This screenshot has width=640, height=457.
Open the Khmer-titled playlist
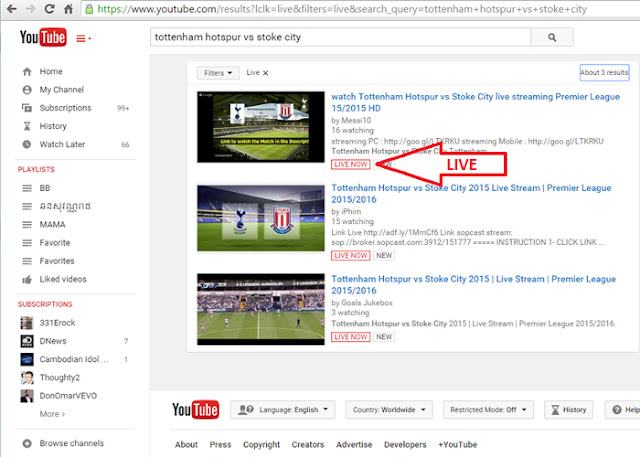click(65, 206)
